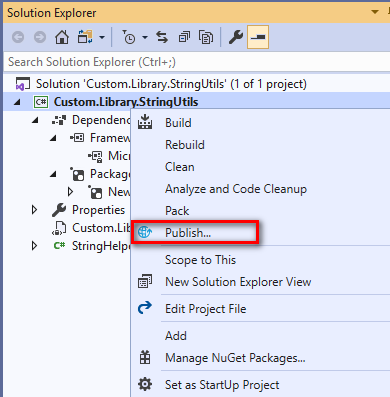Screen dimensions: 390x397
Task: Expand the Newtonsoft package node
Action: (x=70, y=192)
